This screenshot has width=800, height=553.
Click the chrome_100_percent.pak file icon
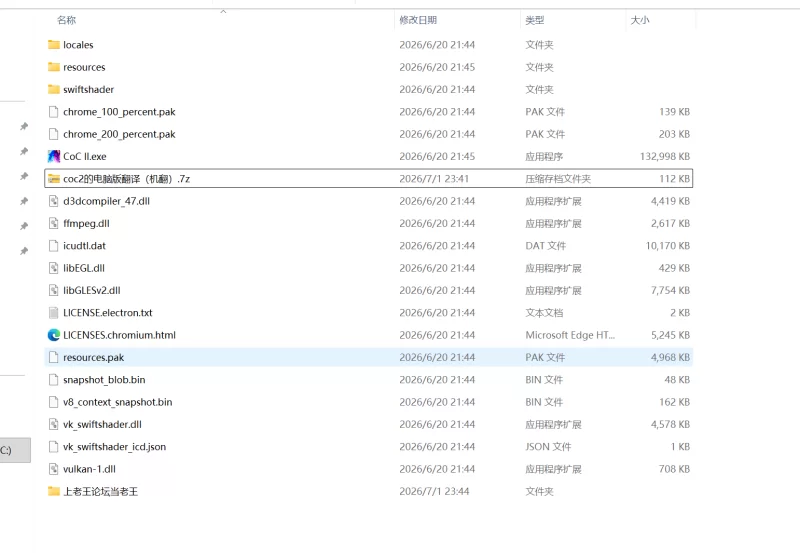(x=54, y=112)
